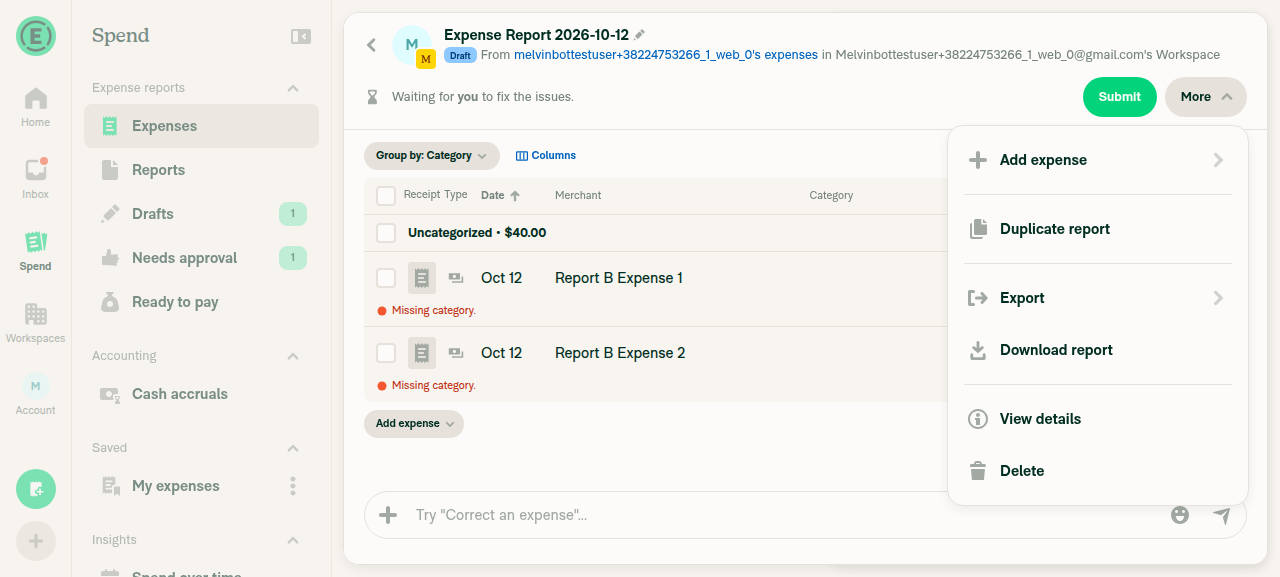
Task: Open Needs approval in the sidebar
Action: tap(201, 258)
